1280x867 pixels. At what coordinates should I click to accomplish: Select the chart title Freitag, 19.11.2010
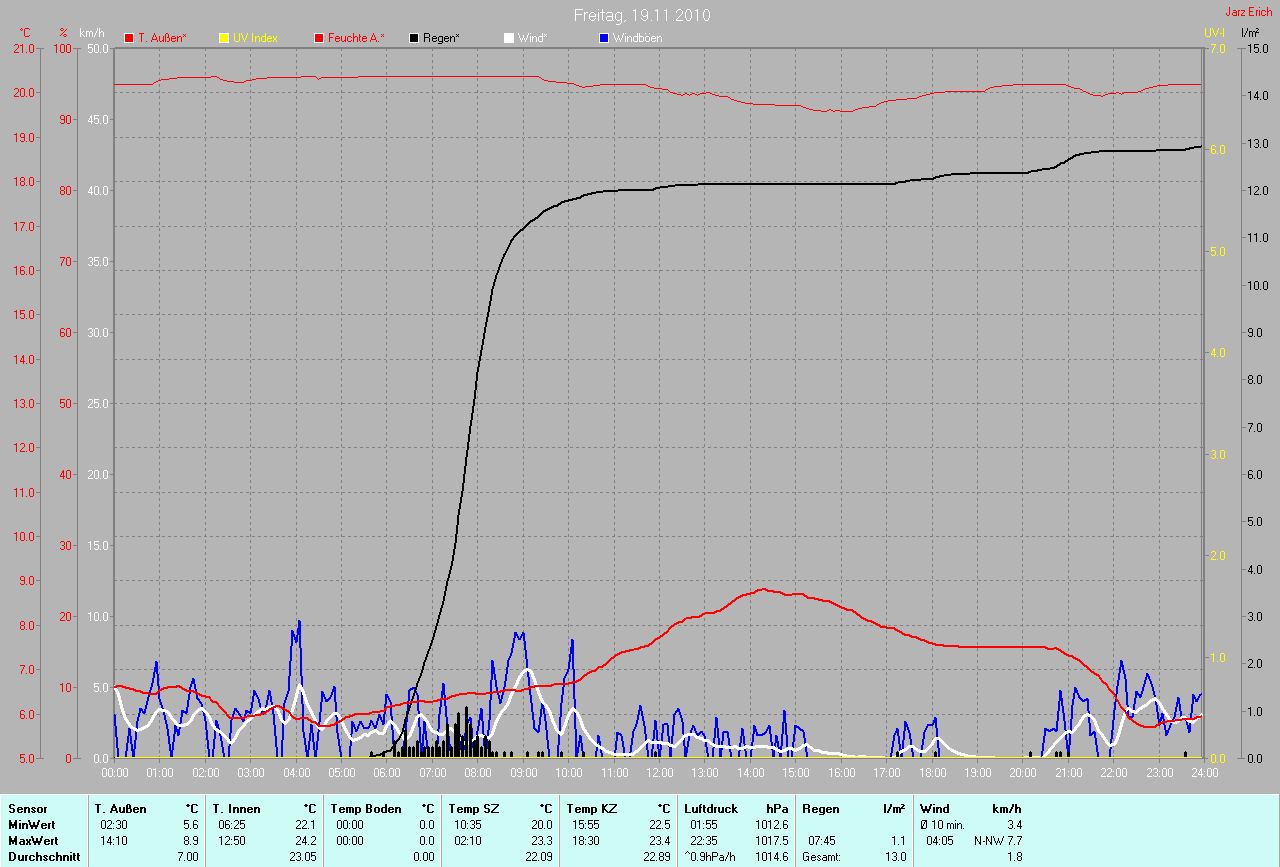642,16
